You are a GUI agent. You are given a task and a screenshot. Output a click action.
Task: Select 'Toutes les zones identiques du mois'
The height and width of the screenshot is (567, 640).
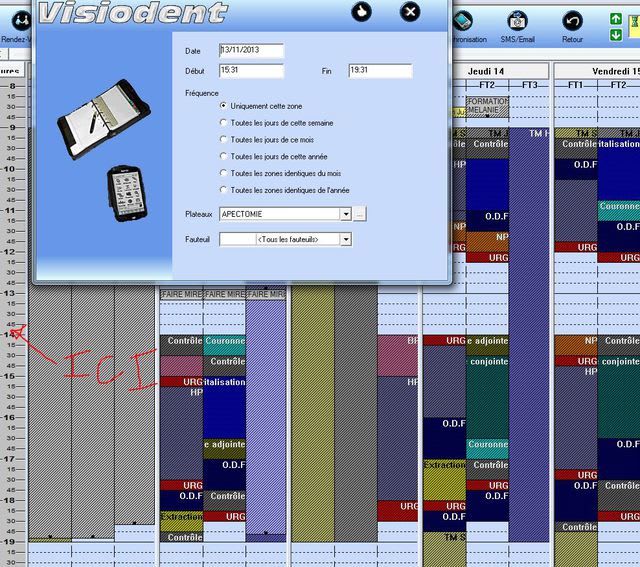tap(223, 172)
